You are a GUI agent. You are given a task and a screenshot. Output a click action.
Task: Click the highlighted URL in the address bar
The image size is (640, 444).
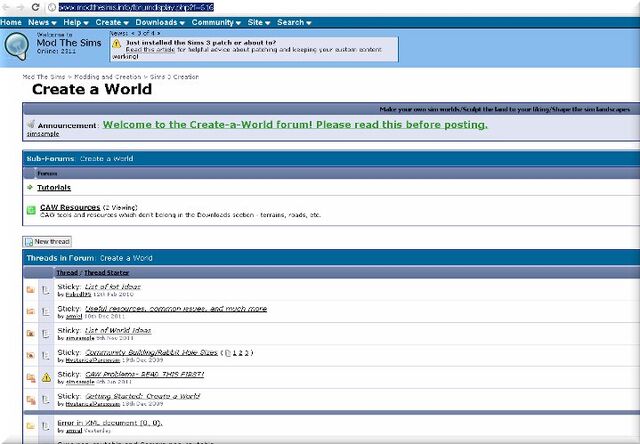click(x=136, y=7)
